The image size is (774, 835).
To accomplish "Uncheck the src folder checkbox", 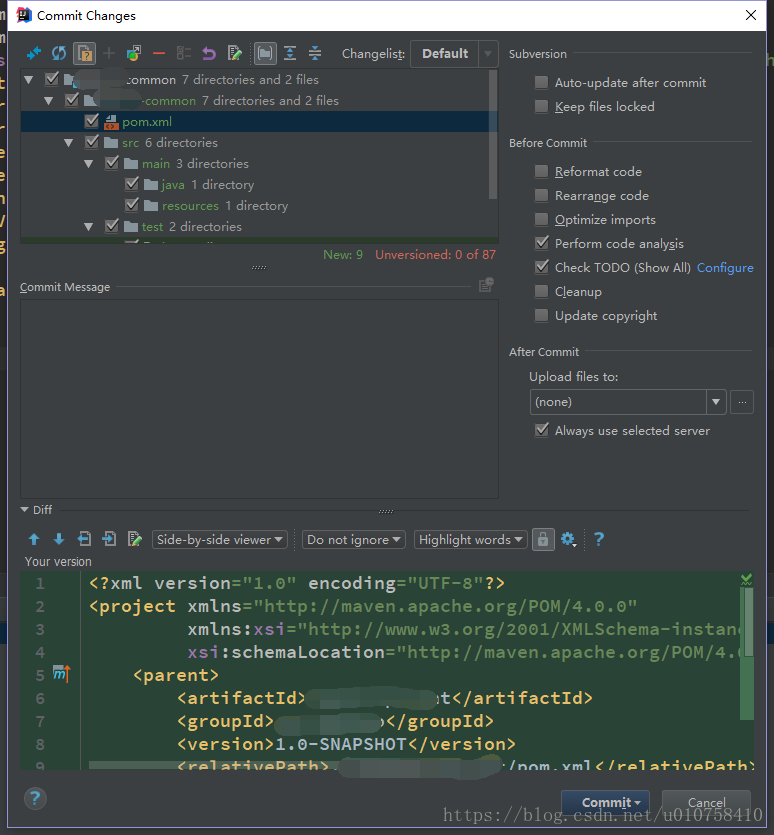I will [x=92, y=142].
